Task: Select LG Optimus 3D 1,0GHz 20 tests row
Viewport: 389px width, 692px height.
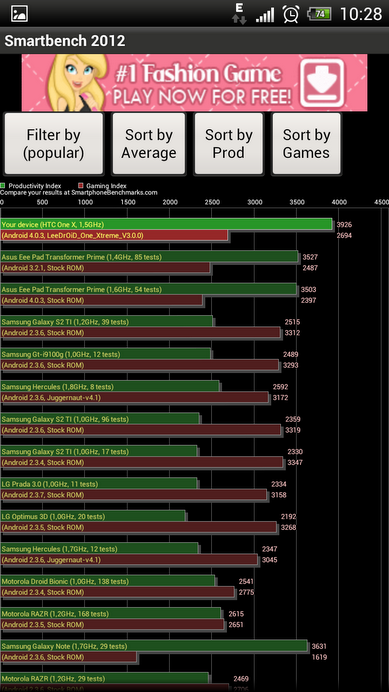Action: 93,516
